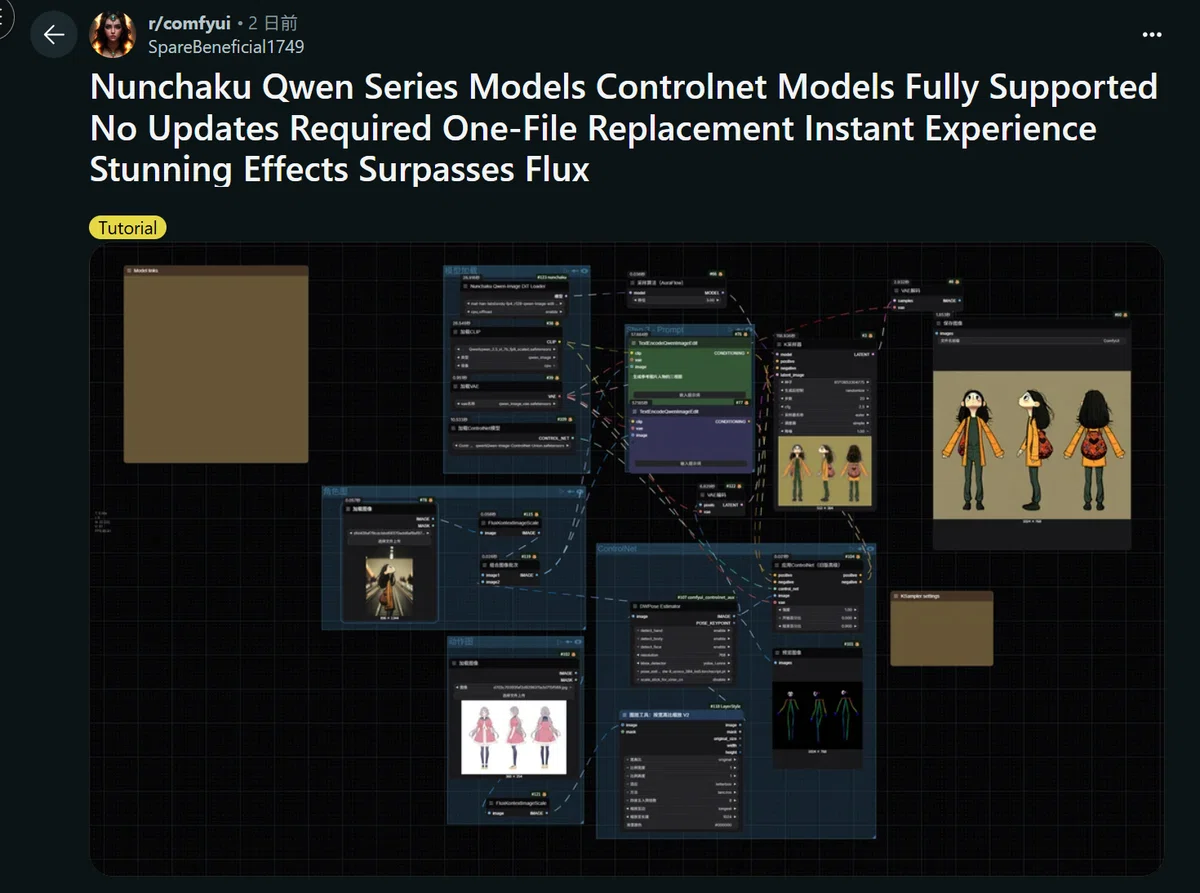Click the 角色图 loaded girl photo thumbnail
The width and height of the screenshot is (1200, 893).
pyautogui.click(x=389, y=585)
